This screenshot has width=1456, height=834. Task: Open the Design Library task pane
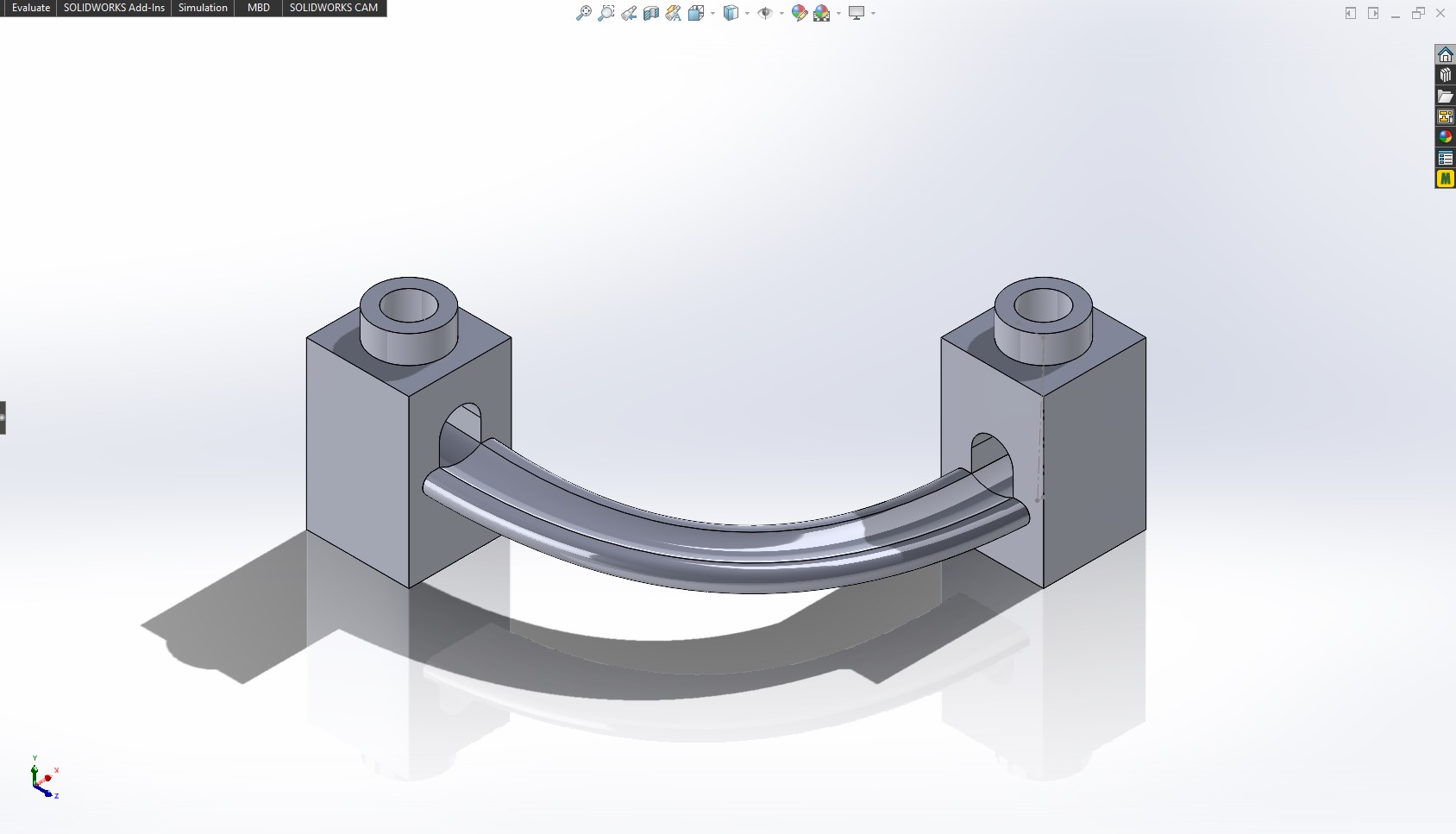(x=1446, y=75)
